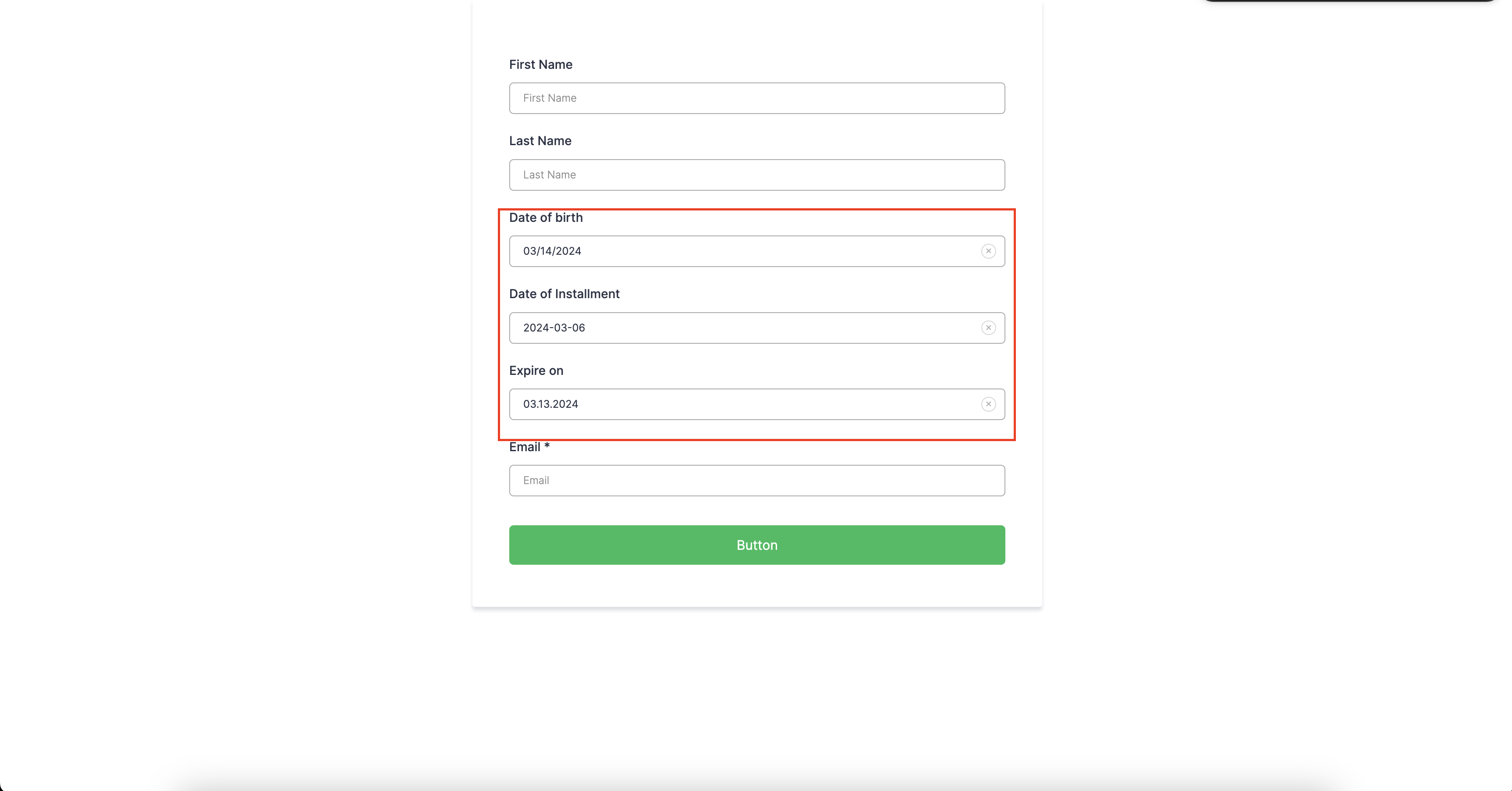This screenshot has width=1512, height=791.
Task: Focus the Email input field
Action: coord(756,481)
